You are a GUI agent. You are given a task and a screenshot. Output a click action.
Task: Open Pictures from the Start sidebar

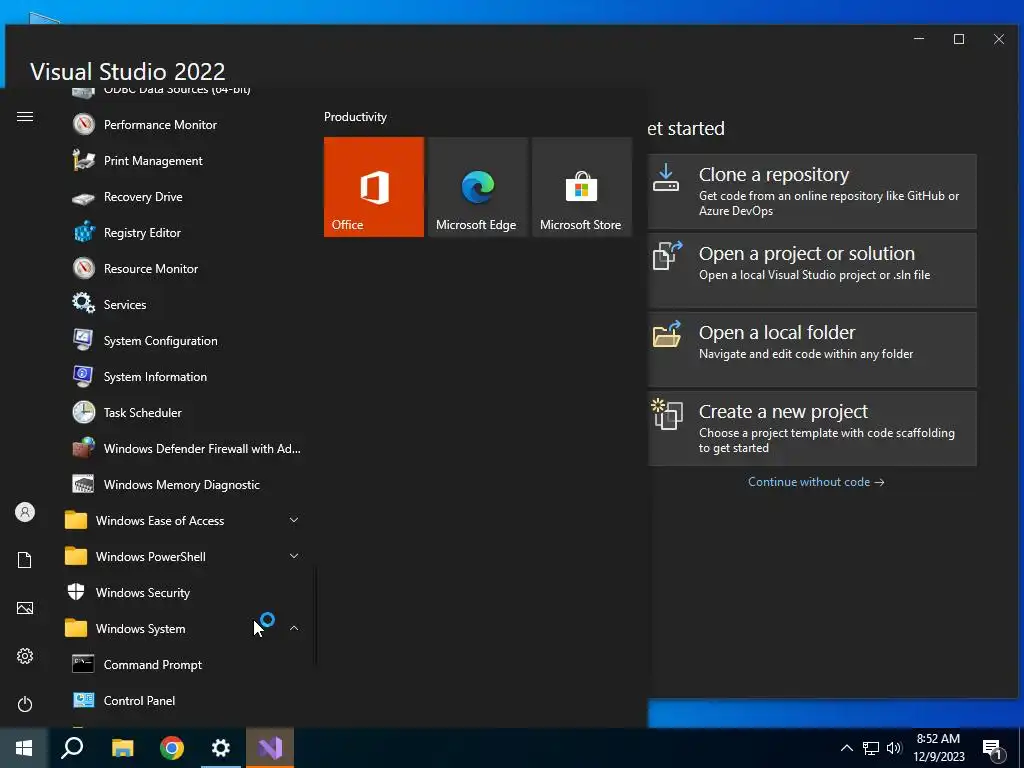click(x=25, y=608)
